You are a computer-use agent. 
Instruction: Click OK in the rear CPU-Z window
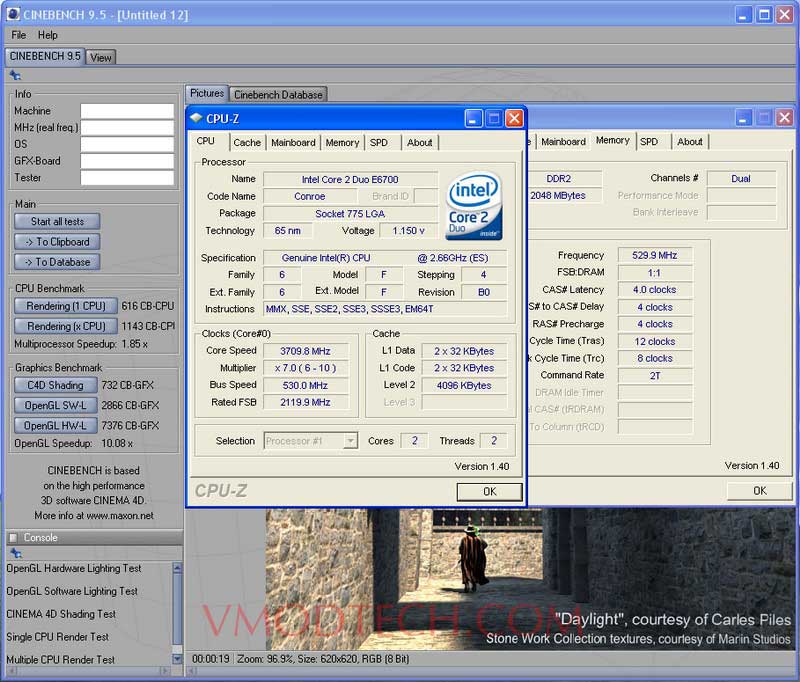760,491
